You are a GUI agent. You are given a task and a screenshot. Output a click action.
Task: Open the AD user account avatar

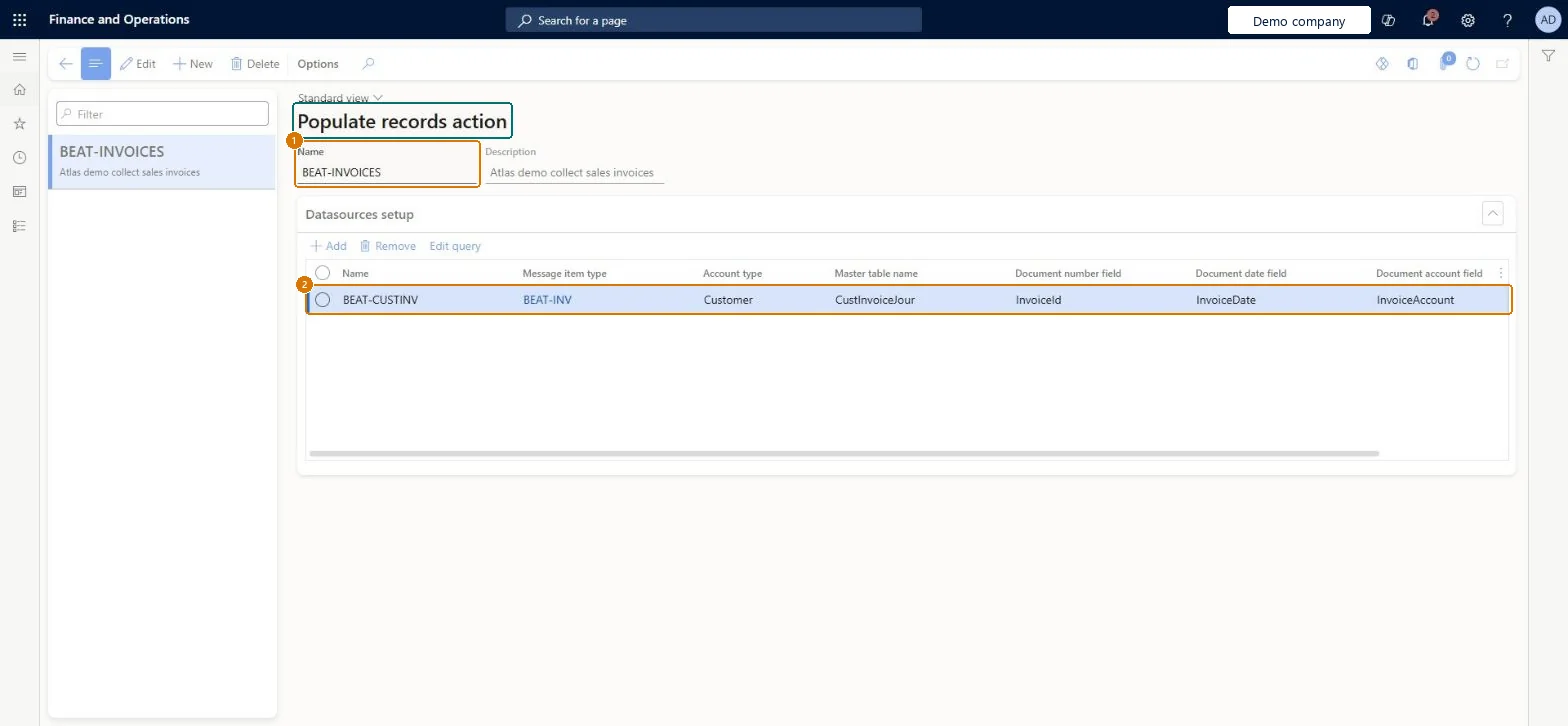click(x=1547, y=20)
